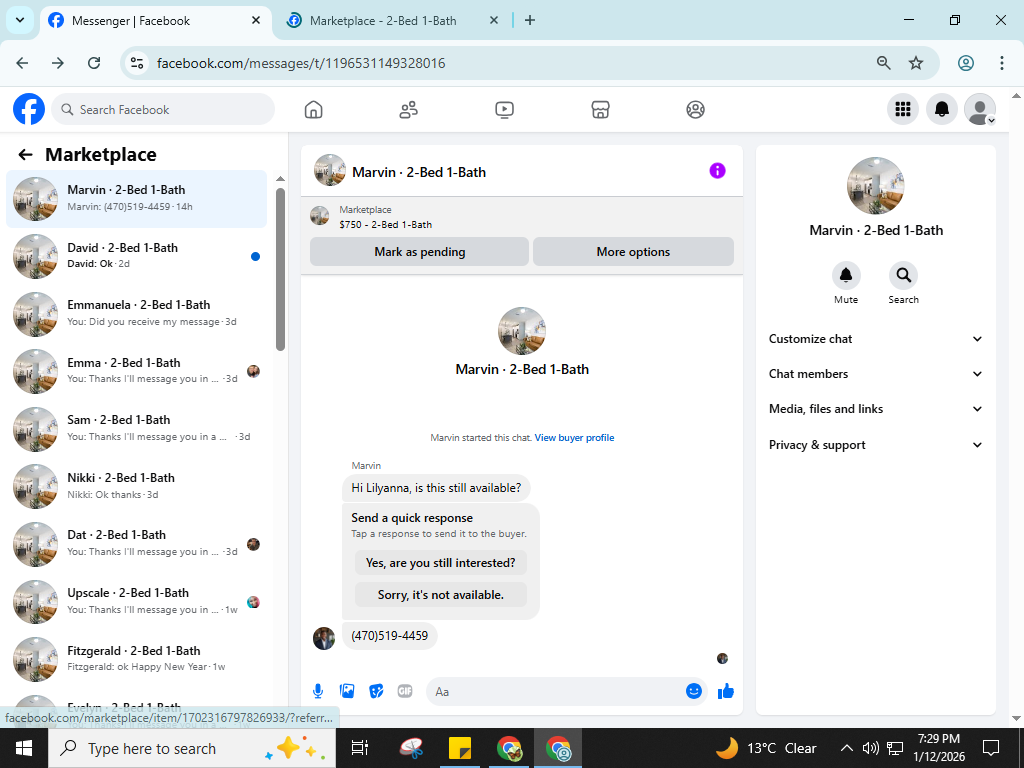This screenshot has width=1024, height=768.
Task: Click the attach photo icon in composer
Action: 347,691
